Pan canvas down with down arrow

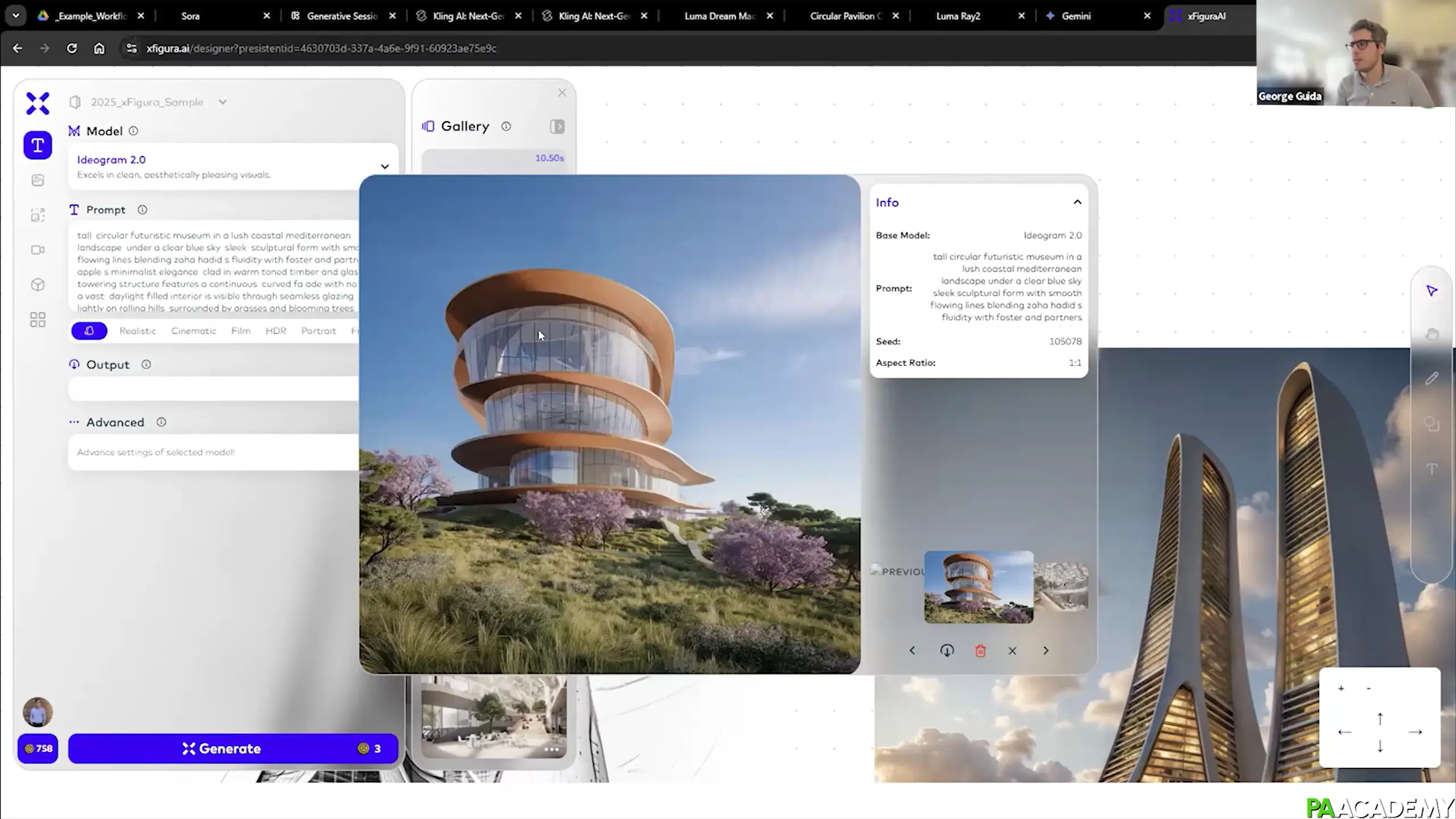[1380, 746]
